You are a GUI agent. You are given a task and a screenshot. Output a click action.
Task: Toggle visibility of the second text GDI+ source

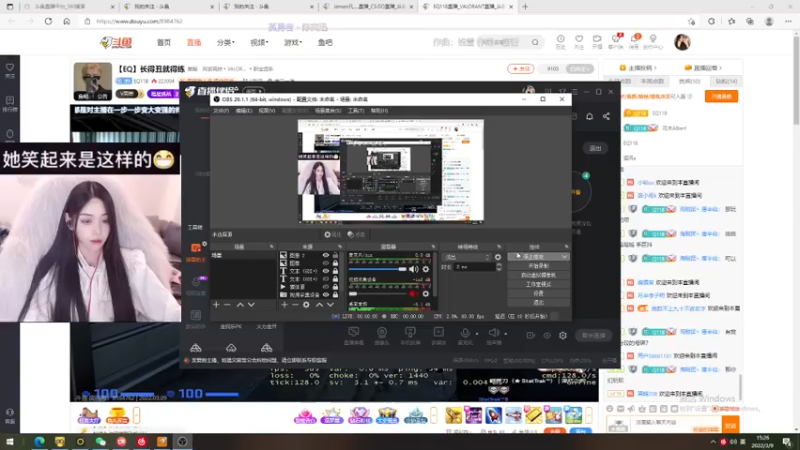326,279
